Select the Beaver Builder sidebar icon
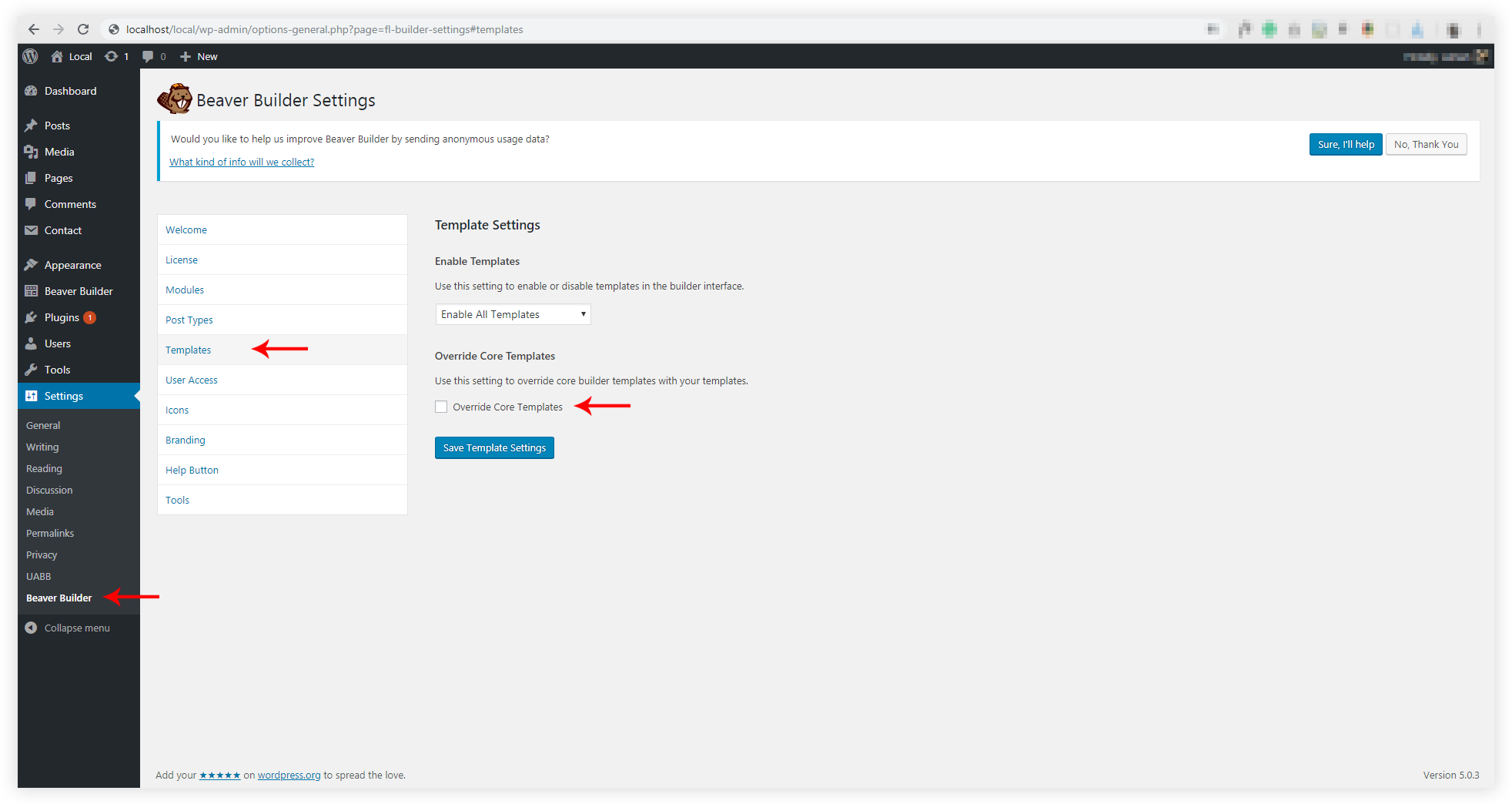The image size is (1512, 804). point(31,290)
